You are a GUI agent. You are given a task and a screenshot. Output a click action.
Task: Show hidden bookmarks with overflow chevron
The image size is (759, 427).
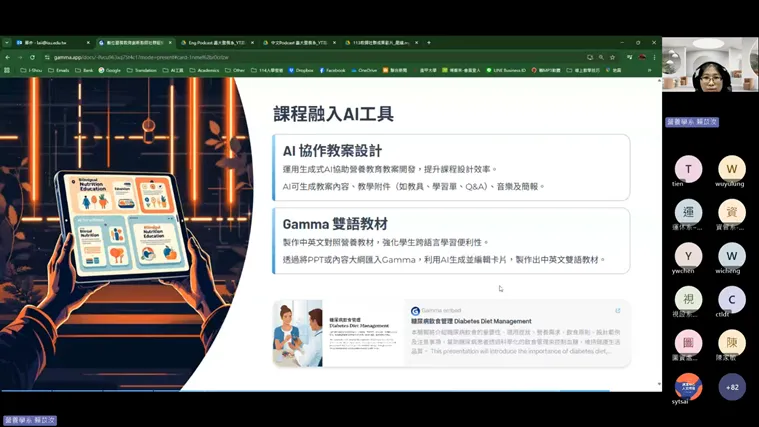coord(649,71)
